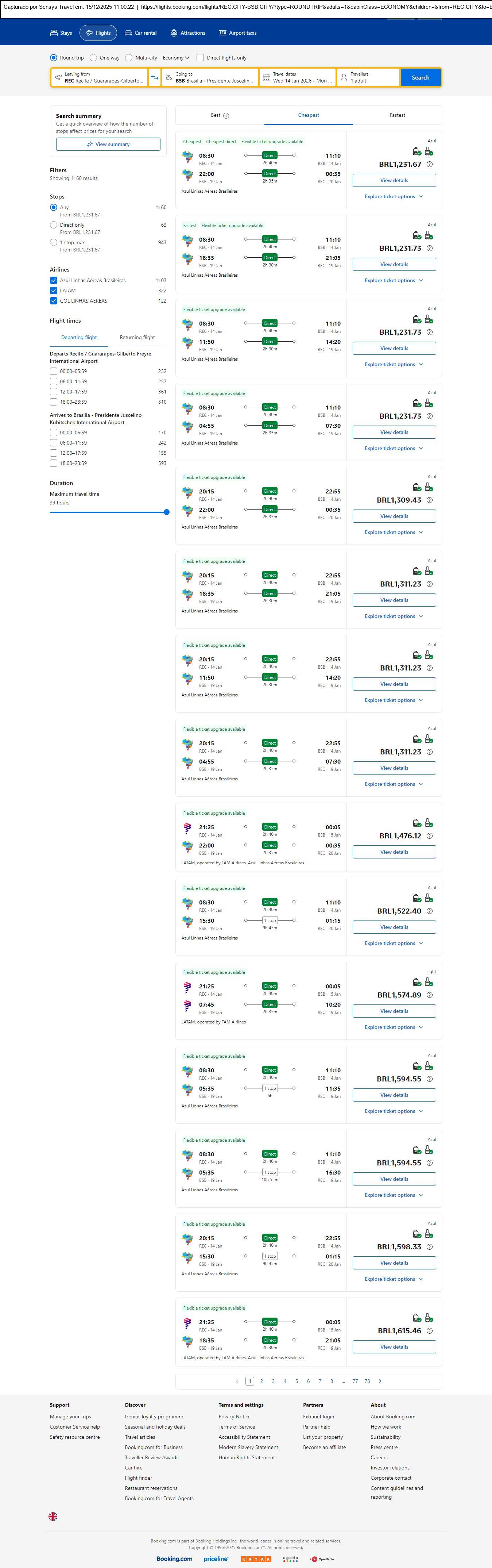Click the swap origin and destination arrows icon
Viewport: 492px width, 1568px height.
pyautogui.click(x=155, y=77)
